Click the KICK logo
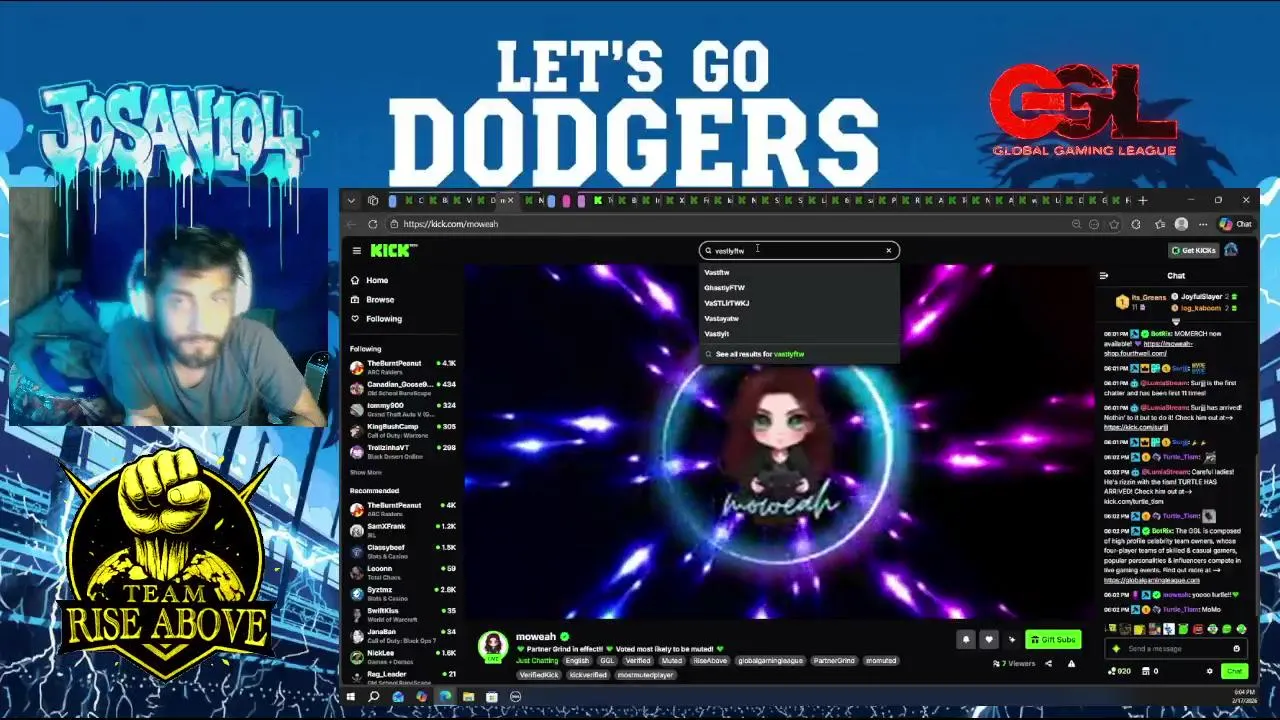This screenshot has width=1280, height=720. [393, 250]
